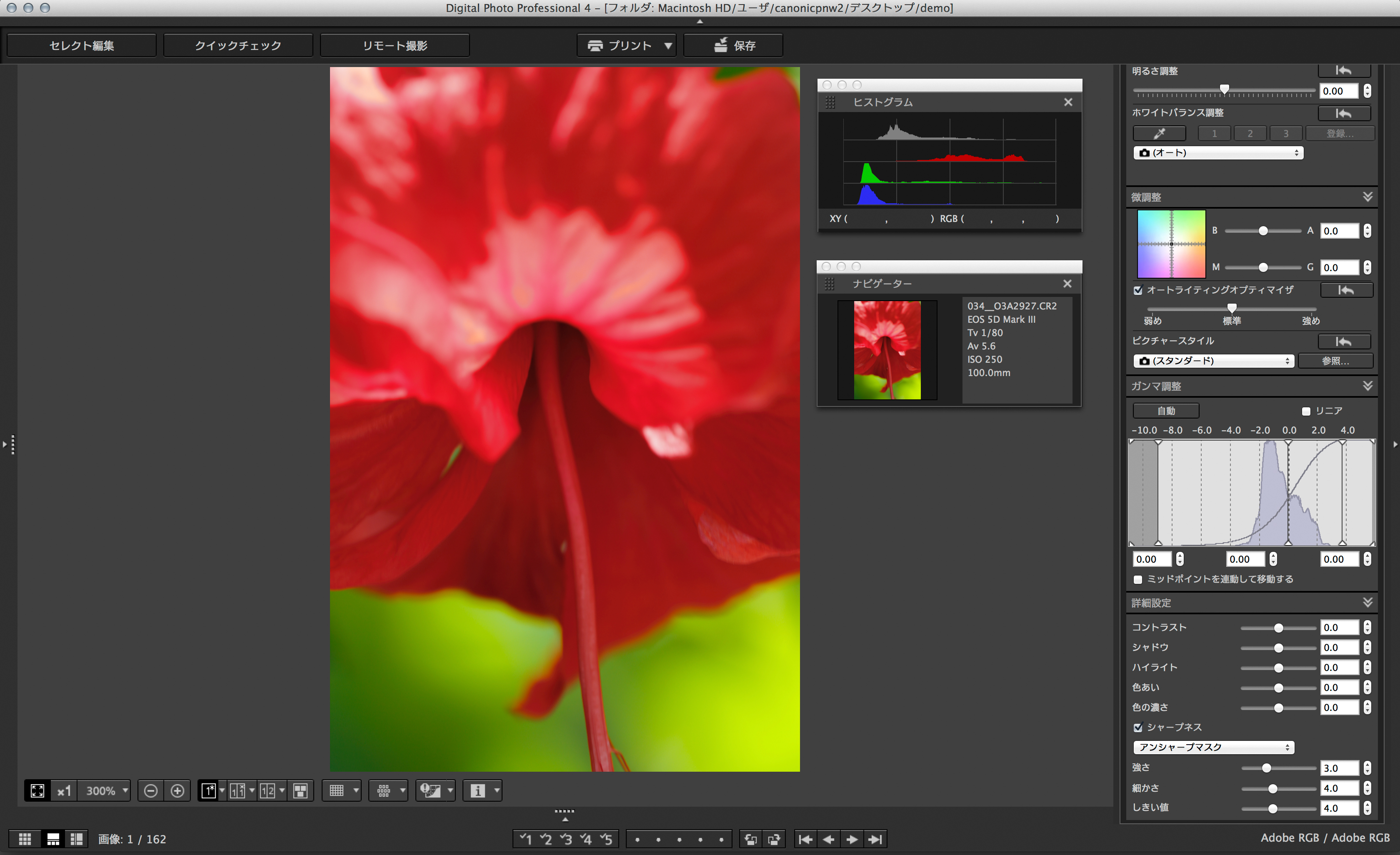Screen dimensions: 1400x855
Task: Switch to リモート撮影 remote shooting
Action: tap(395, 45)
